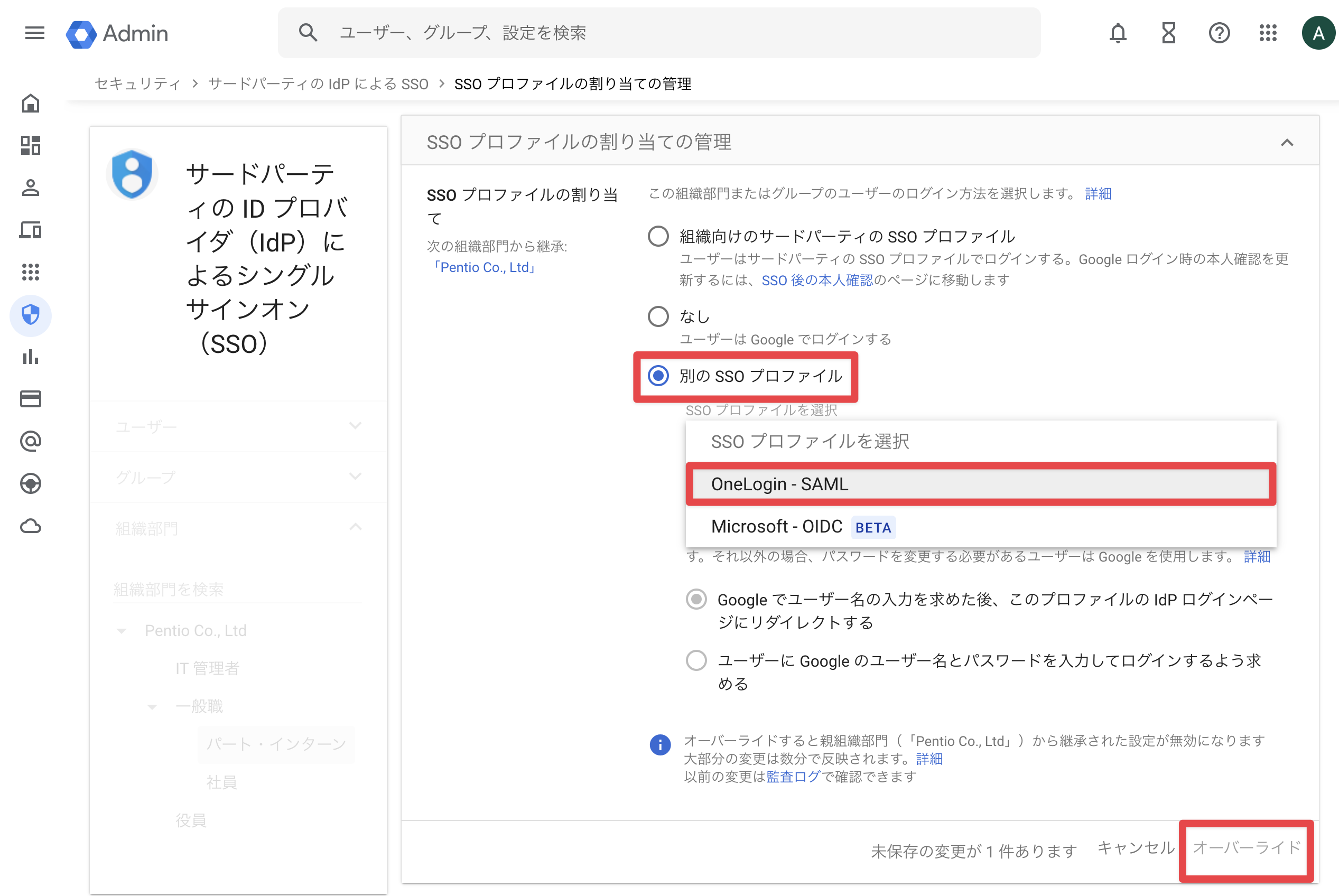Image resolution: width=1339 pixels, height=896 pixels.
Task: Open 詳細 link after 大部分の変更は数分で反映
Action: click(x=929, y=759)
